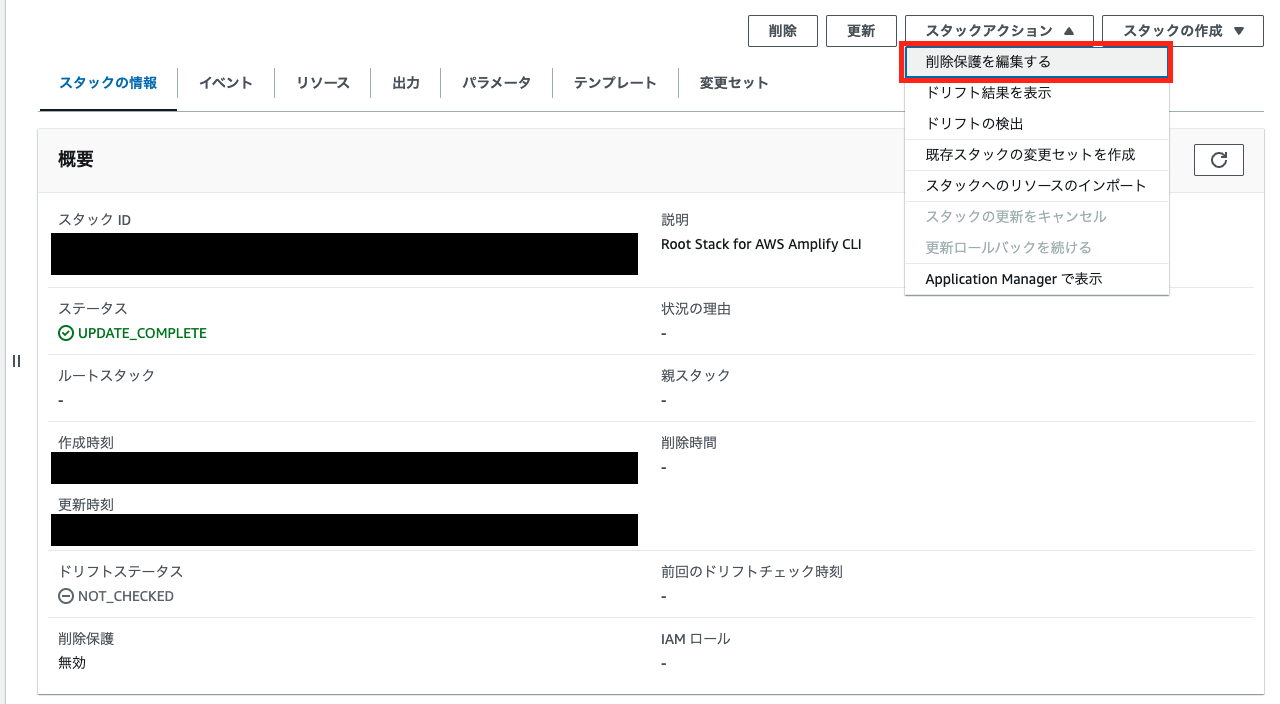This screenshot has width=1280, height=704.
Task: Click the IAM ロール label
Action: pos(696,639)
